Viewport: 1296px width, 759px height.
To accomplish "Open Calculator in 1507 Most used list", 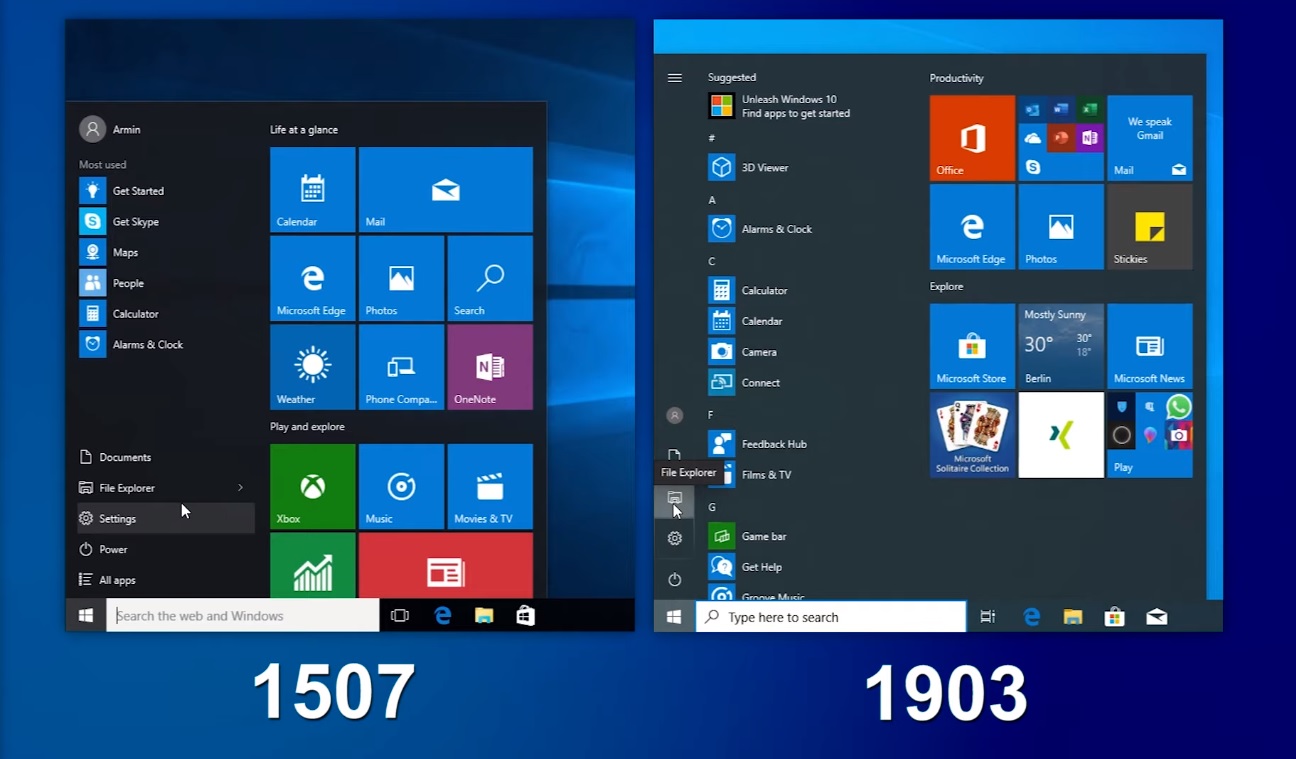I will coord(165,314).
